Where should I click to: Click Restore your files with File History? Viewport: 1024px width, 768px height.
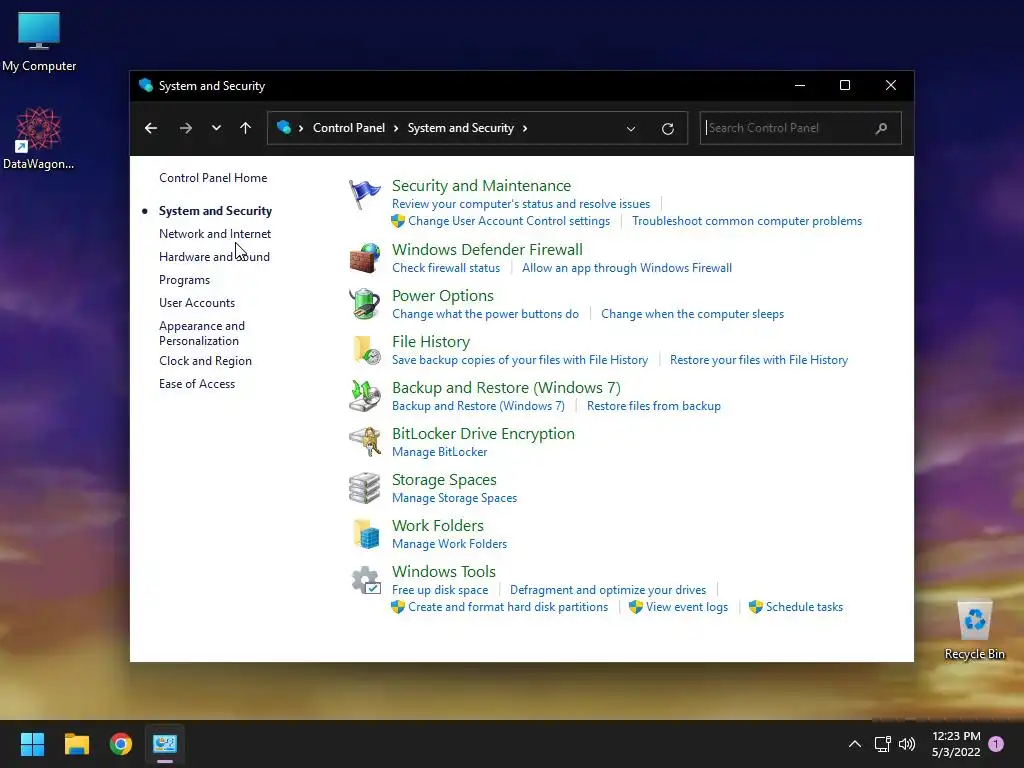pos(759,360)
